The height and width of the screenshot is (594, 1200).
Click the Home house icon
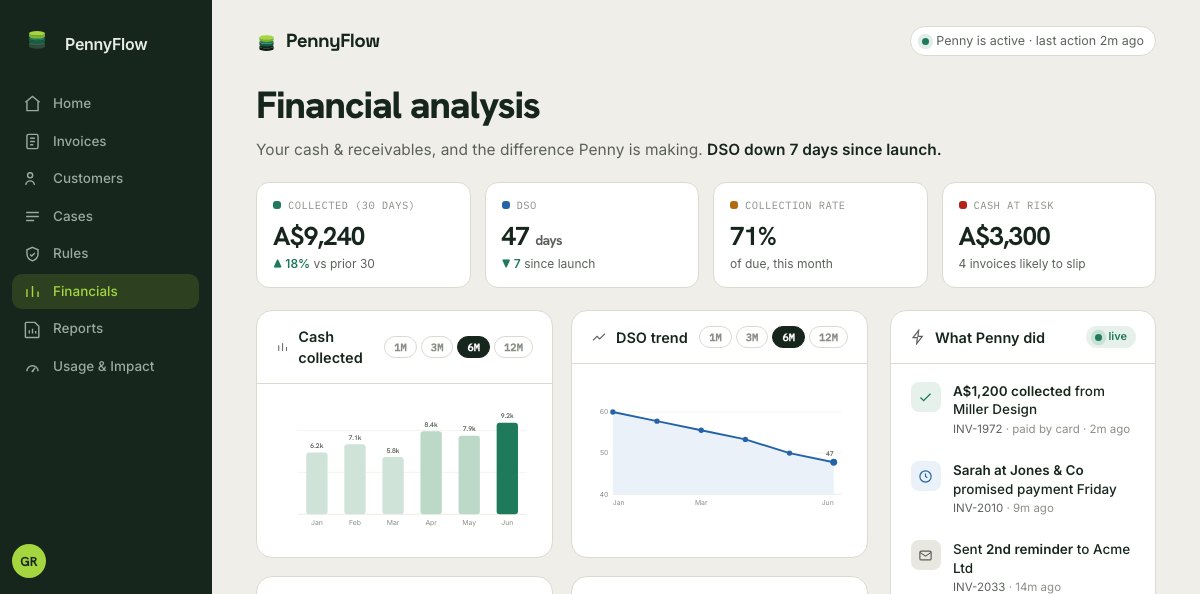click(33, 103)
